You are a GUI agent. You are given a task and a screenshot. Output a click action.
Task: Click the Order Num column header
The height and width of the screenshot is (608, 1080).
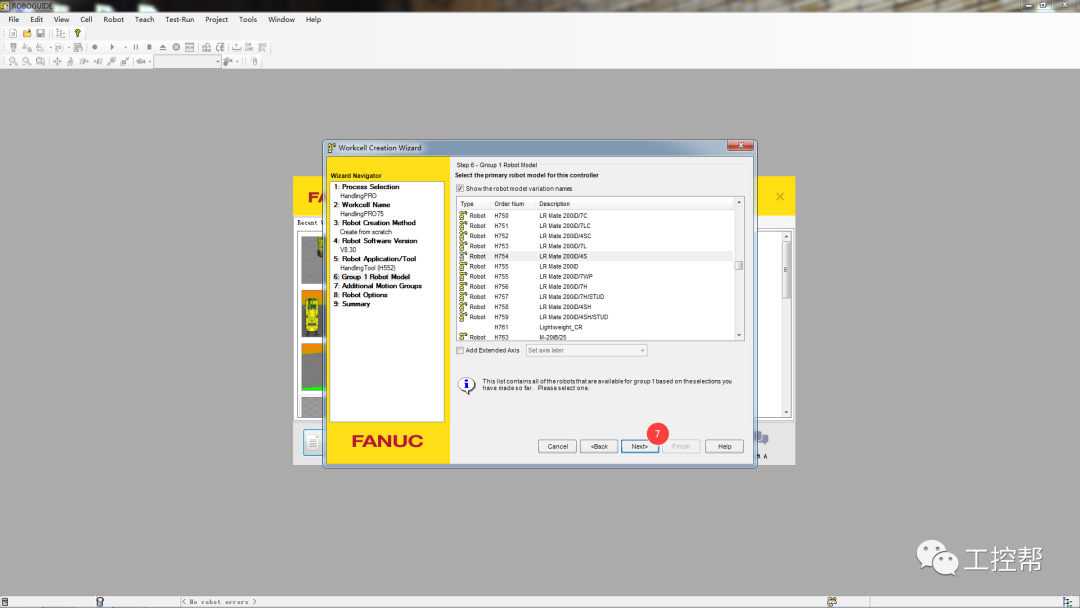(x=512, y=204)
